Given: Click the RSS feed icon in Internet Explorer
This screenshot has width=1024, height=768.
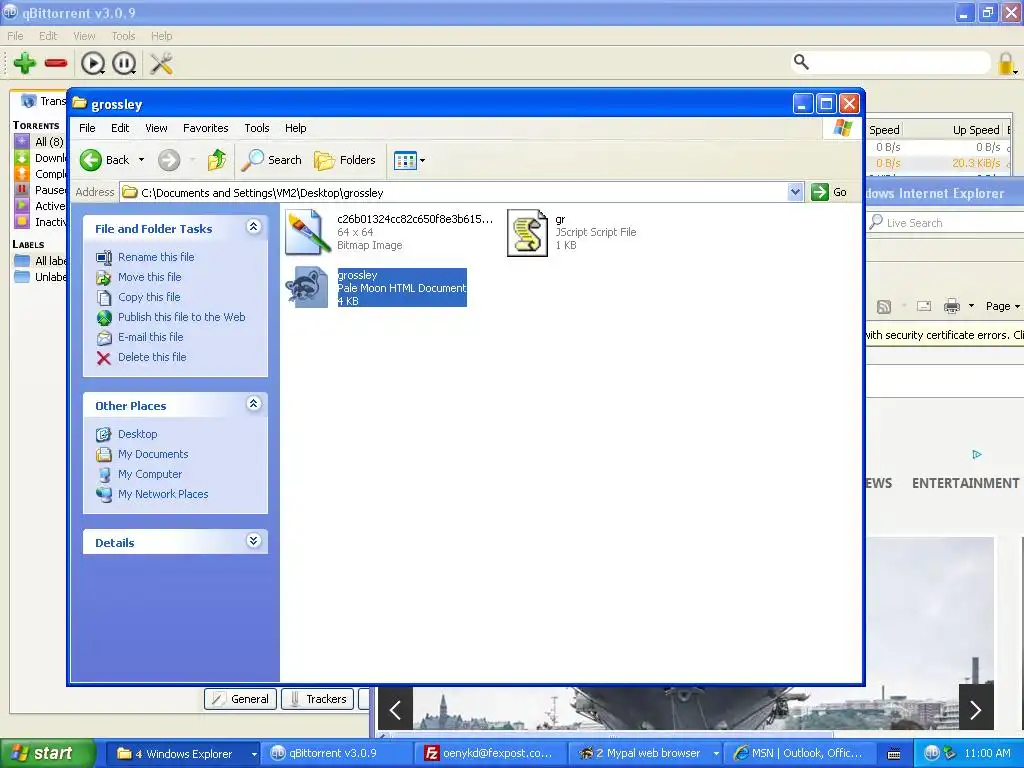Looking at the screenshot, I should [884, 306].
